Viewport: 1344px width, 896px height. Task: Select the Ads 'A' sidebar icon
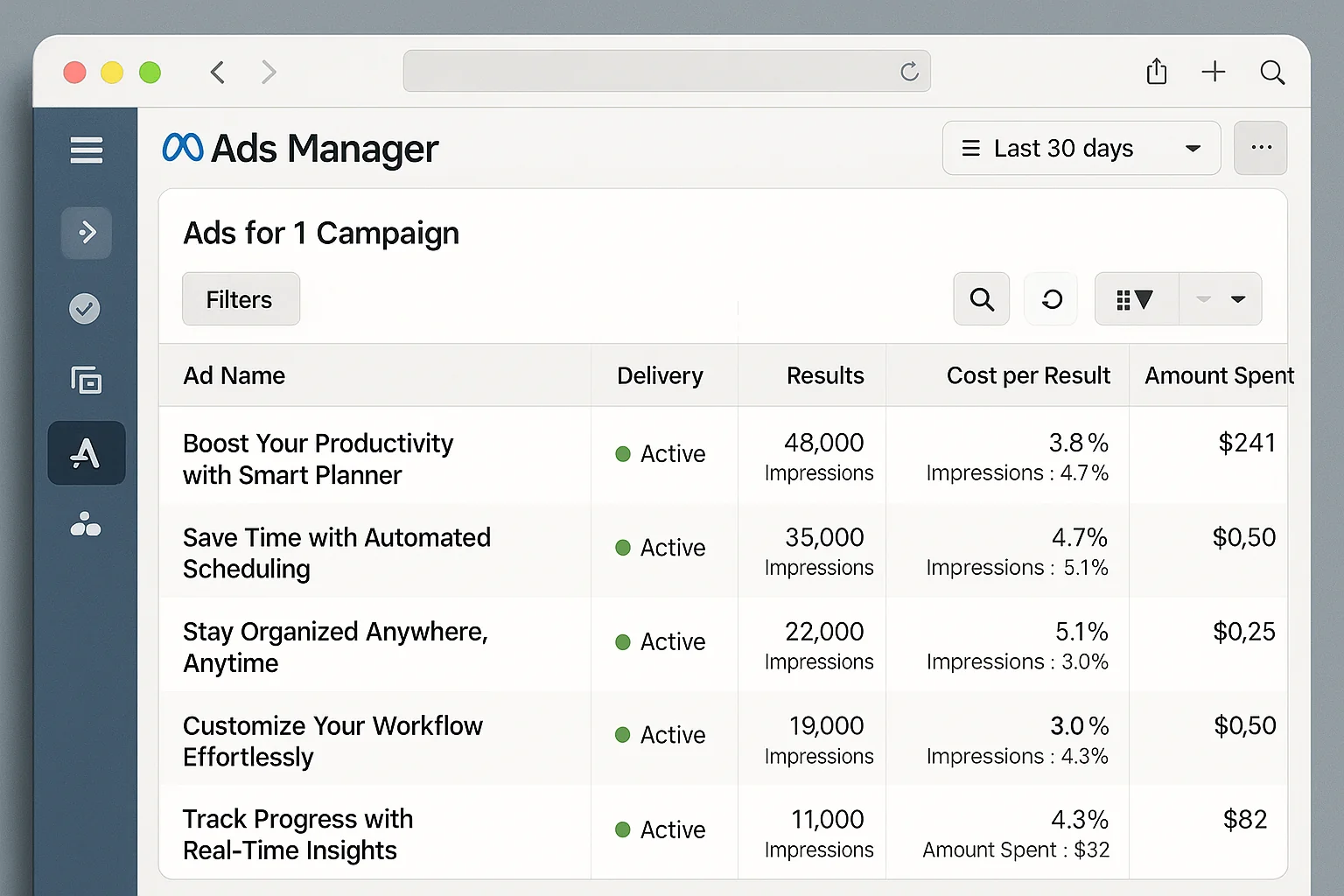point(86,453)
